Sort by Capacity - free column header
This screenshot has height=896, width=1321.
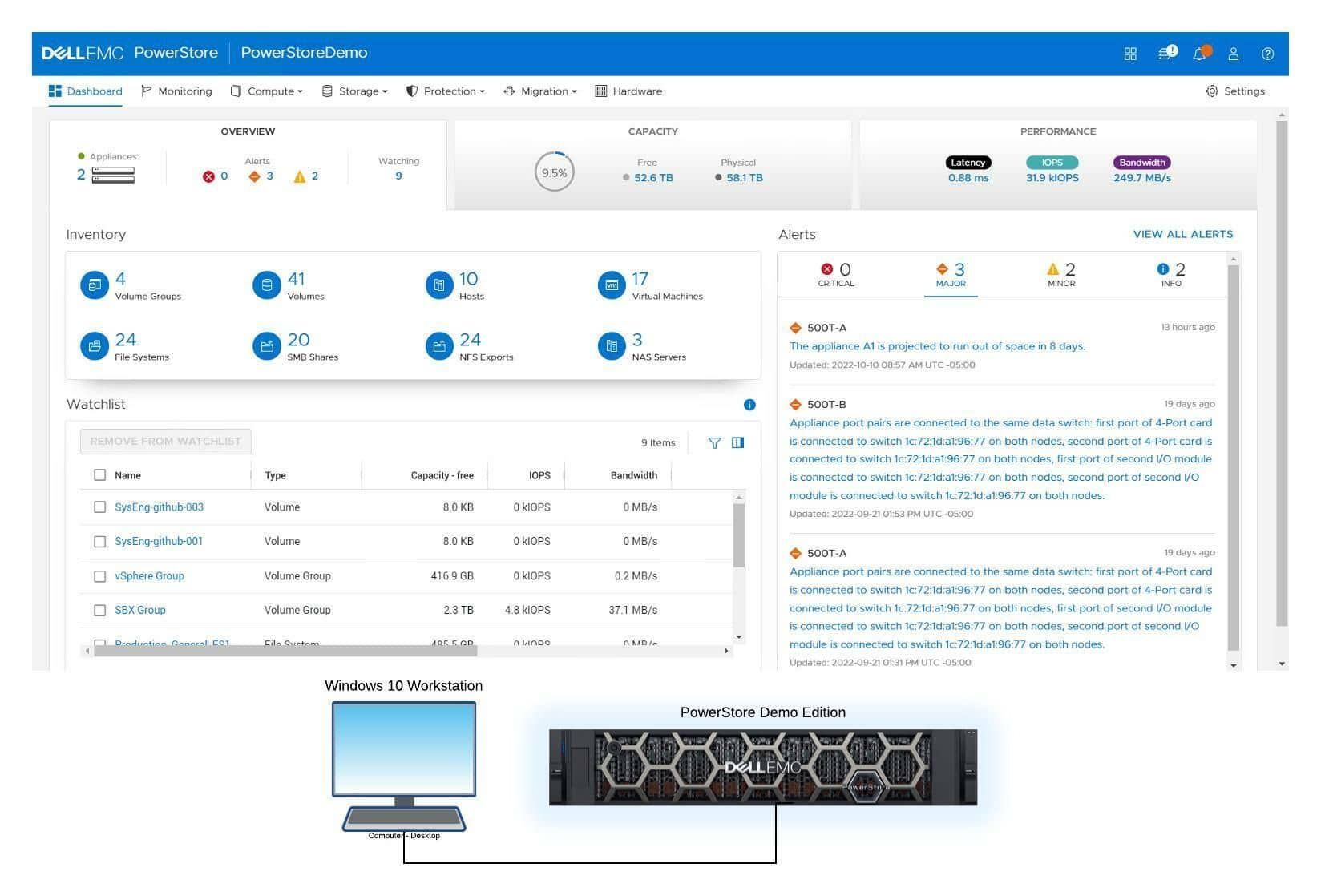442,475
